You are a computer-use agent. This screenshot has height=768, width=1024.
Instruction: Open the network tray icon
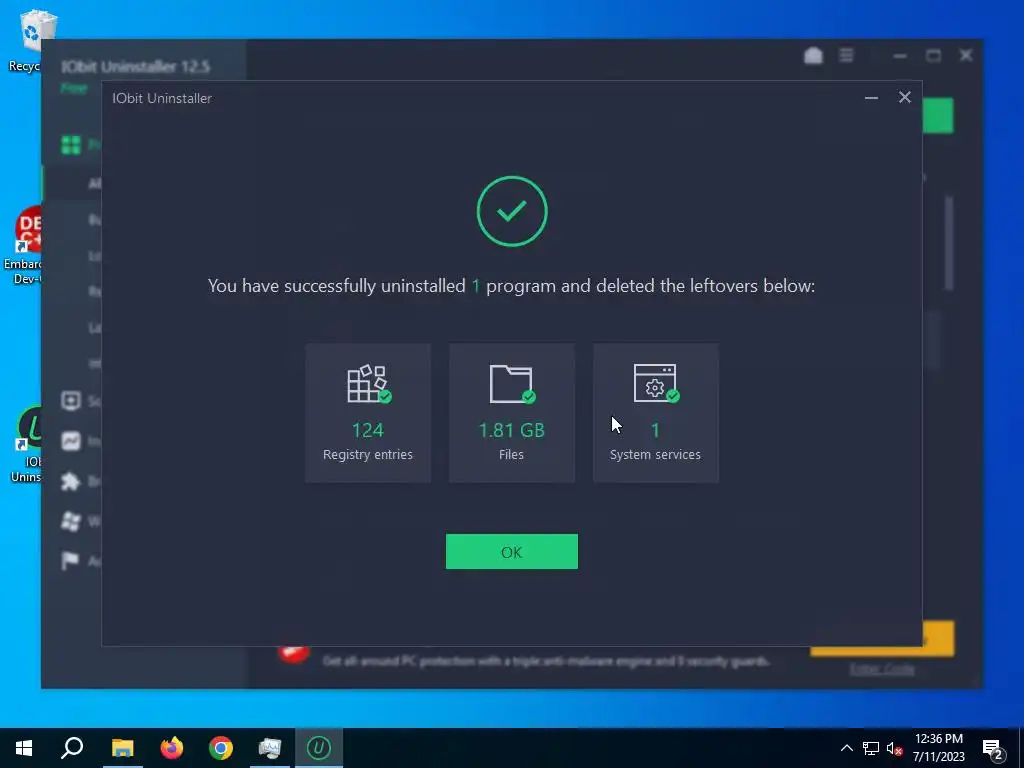coord(871,748)
